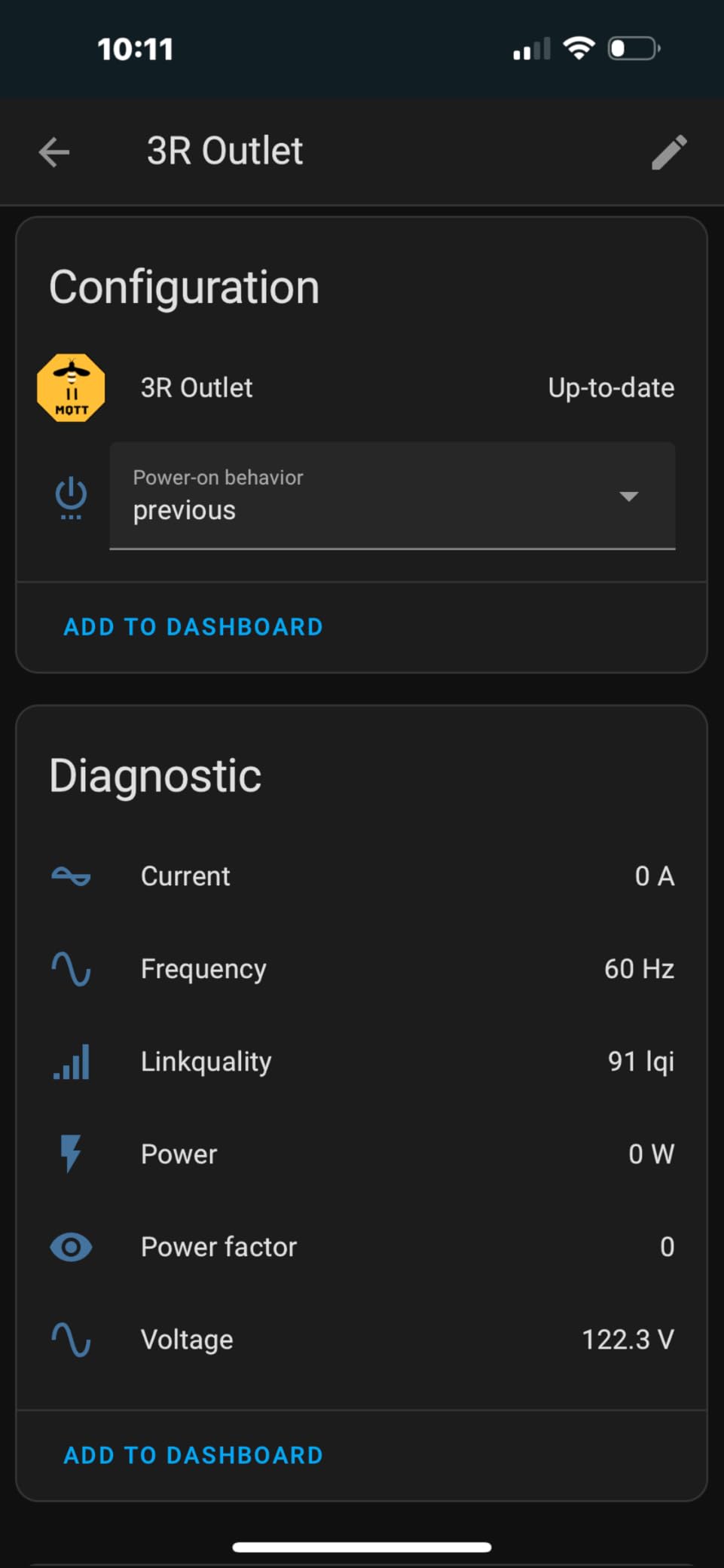
Task: Tap the Linkquality signal bars icon
Action: click(x=71, y=1062)
